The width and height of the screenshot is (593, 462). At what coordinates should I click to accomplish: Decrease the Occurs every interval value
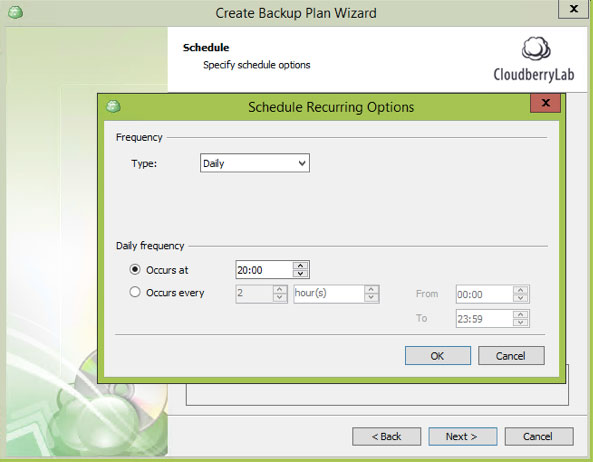tap(279, 298)
